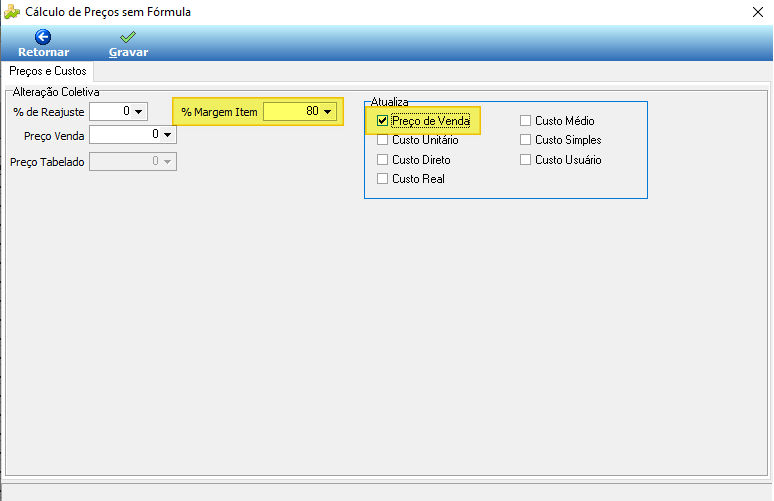Click the Preço Tabelado label
Screen dimensions: 774x501
pos(47,162)
